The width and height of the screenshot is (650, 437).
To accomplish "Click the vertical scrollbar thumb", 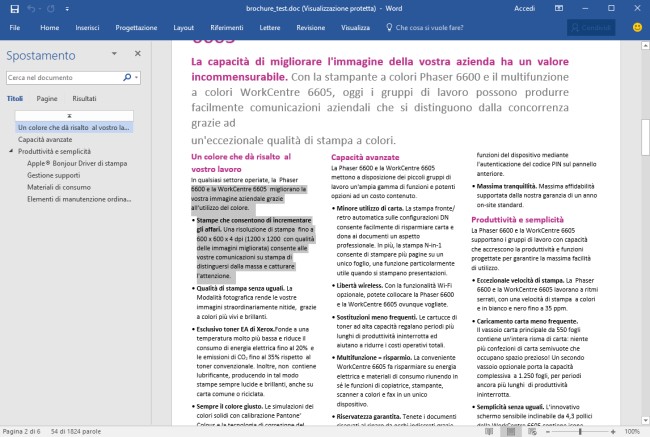I will tap(645, 137).
